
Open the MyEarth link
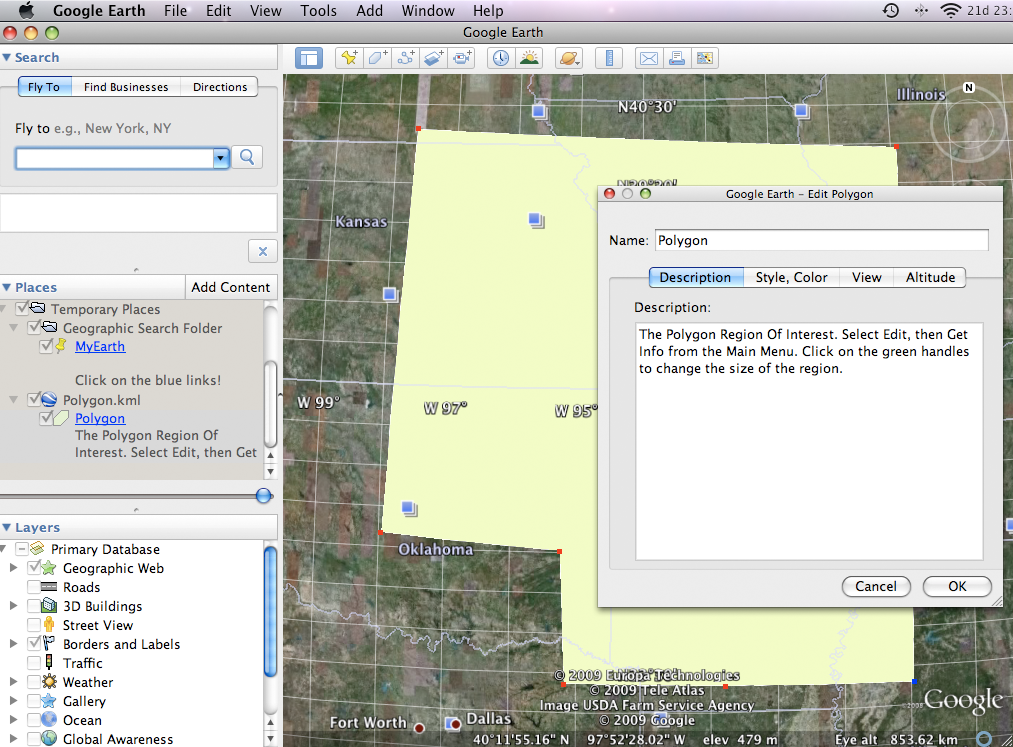click(100, 346)
